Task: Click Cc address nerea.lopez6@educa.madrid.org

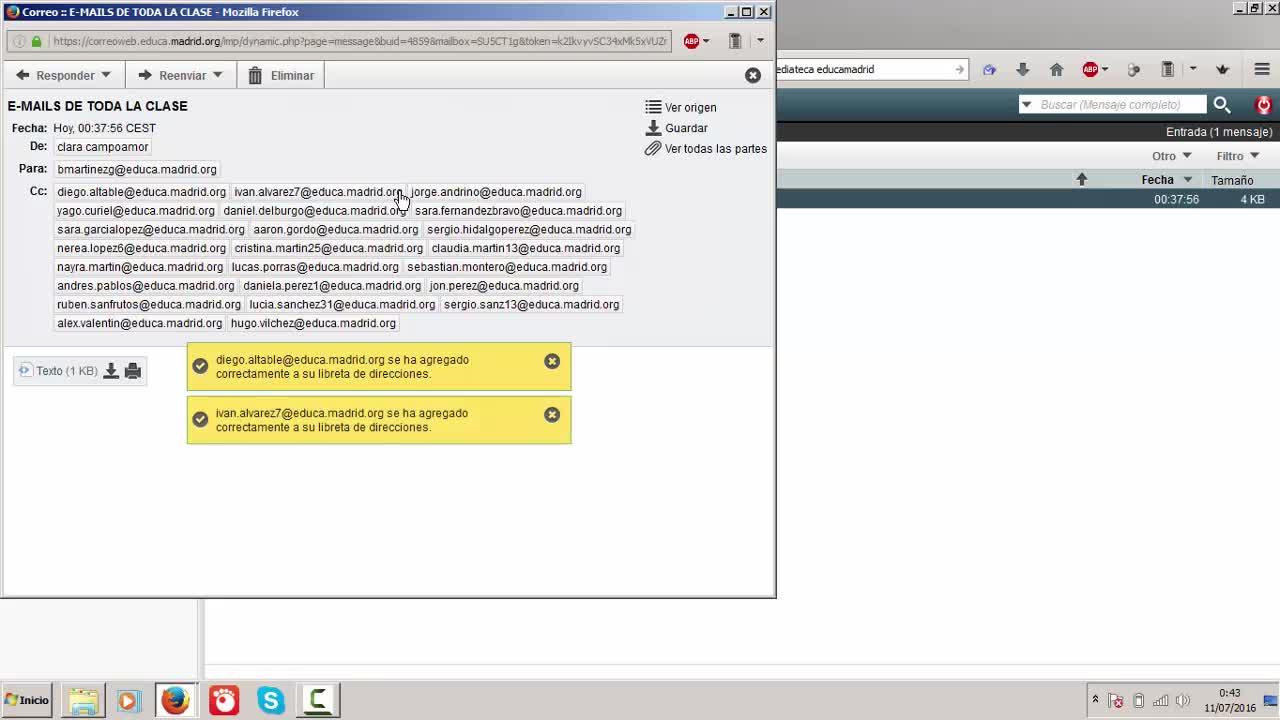Action: [x=141, y=248]
